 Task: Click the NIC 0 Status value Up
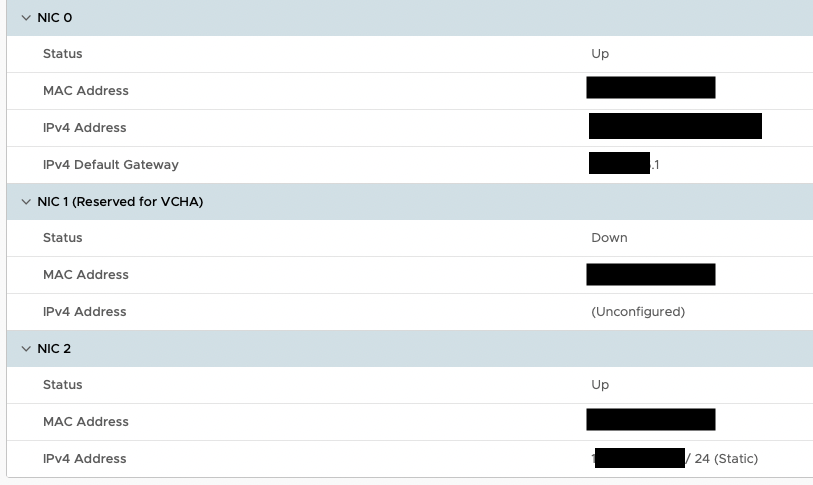point(600,54)
